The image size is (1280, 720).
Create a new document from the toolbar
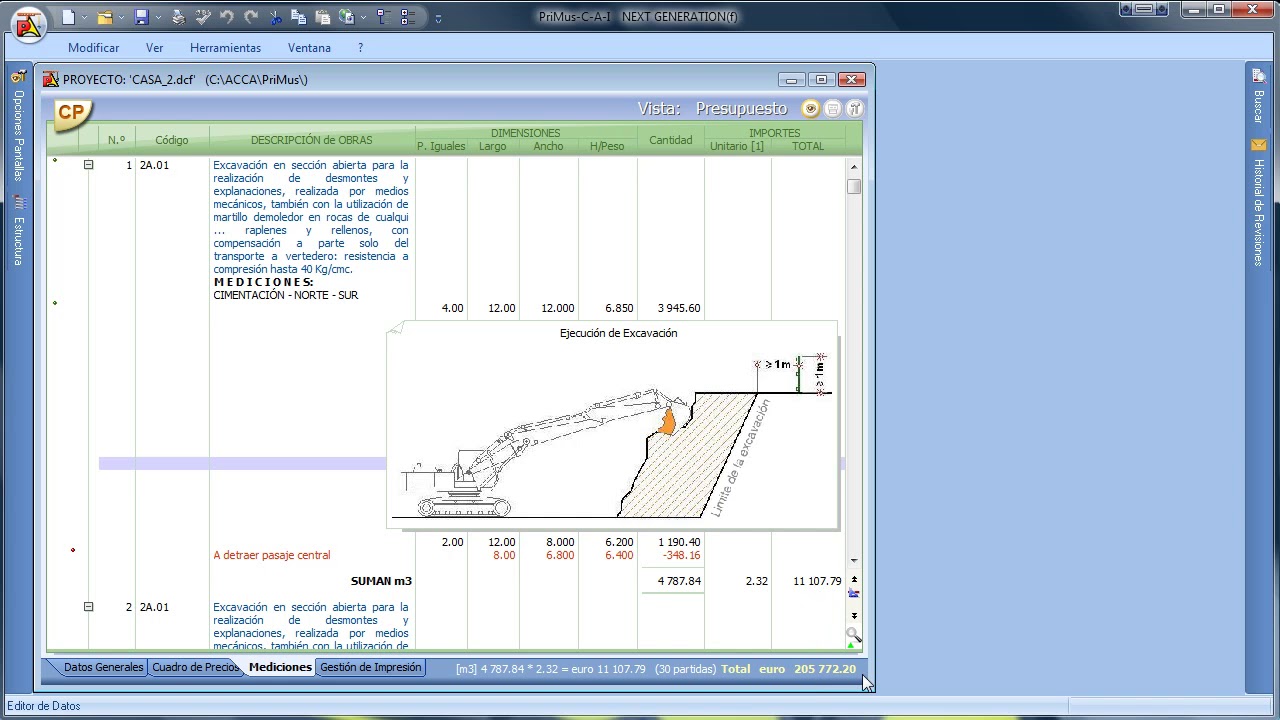pyautogui.click(x=68, y=17)
